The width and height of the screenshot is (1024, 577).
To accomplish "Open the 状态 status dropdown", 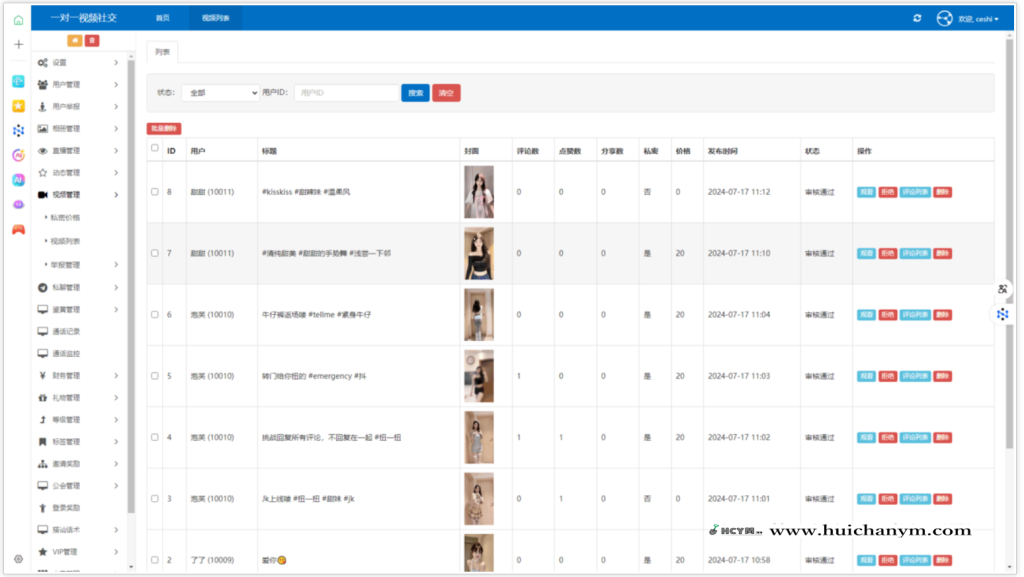I will (220, 93).
